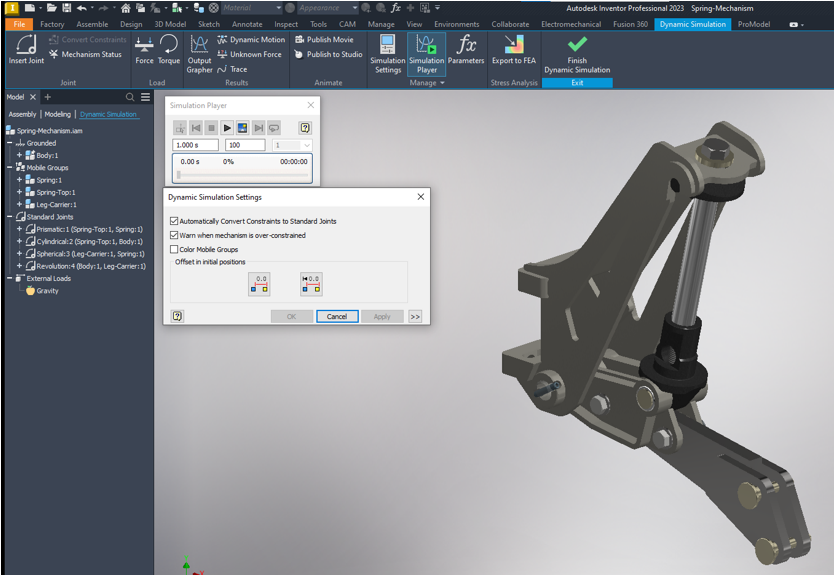This screenshot has width=834, height=576.
Task: Click the >> more options button
Action: pyautogui.click(x=415, y=316)
